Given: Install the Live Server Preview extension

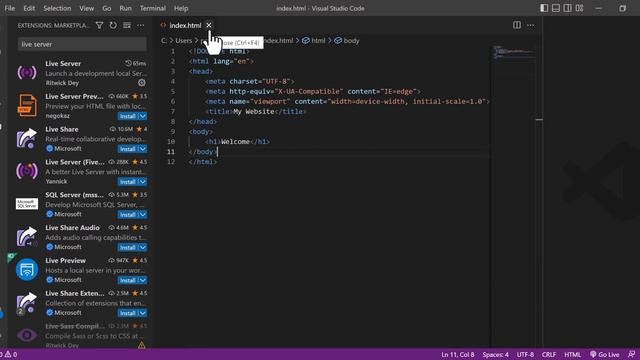Looking at the screenshot, I should tap(128, 116).
